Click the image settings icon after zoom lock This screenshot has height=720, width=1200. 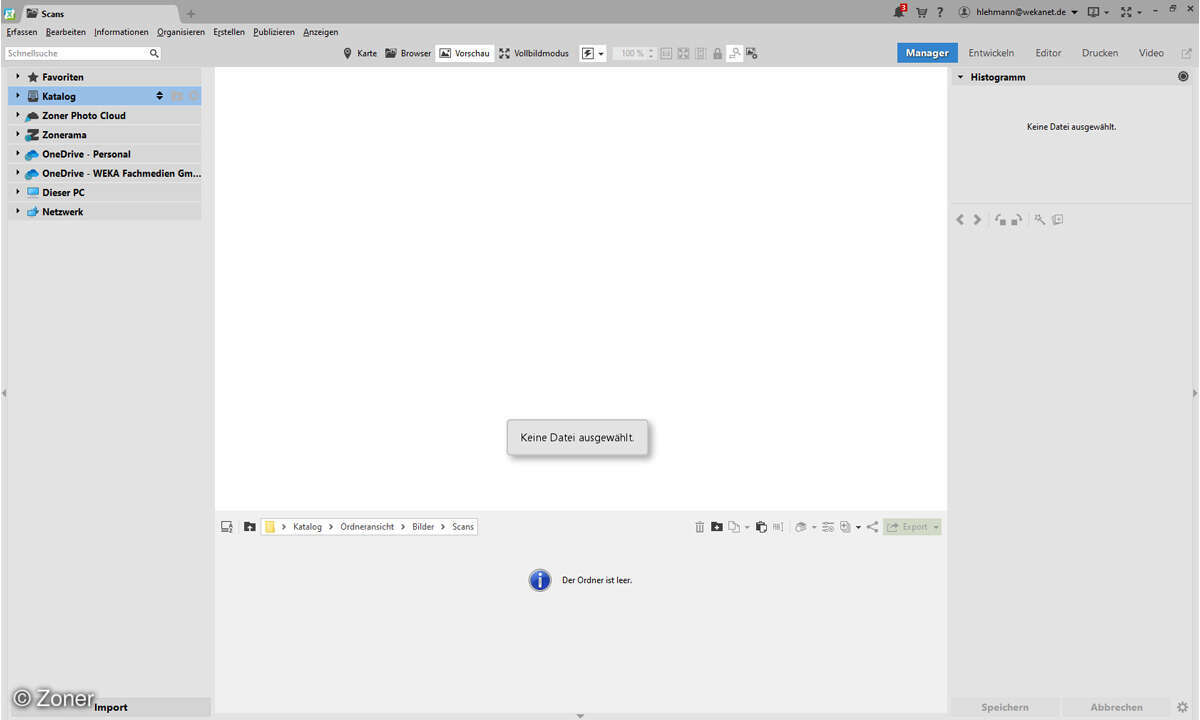tap(751, 53)
